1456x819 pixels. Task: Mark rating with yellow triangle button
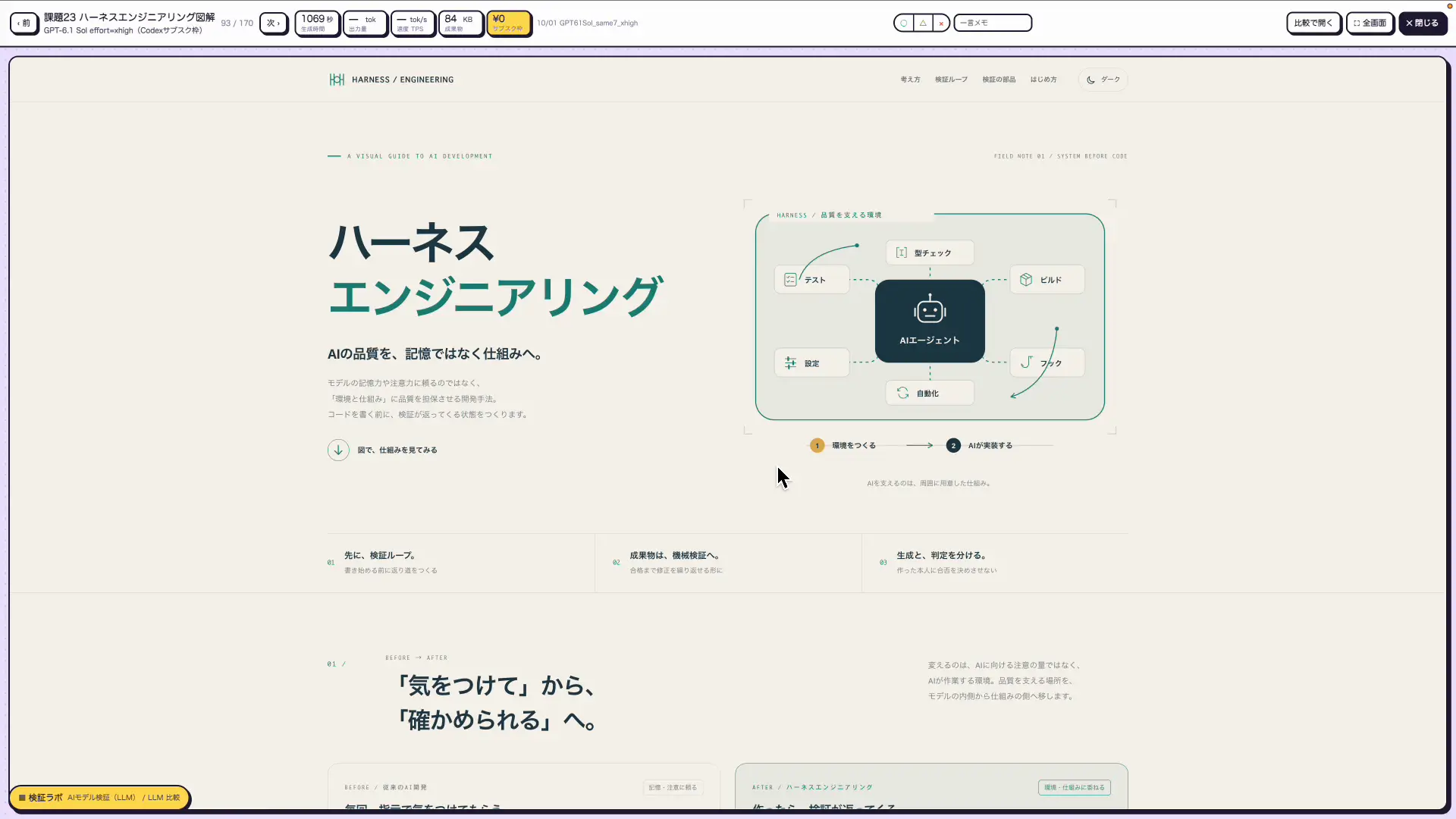pyautogui.click(x=923, y=23)
